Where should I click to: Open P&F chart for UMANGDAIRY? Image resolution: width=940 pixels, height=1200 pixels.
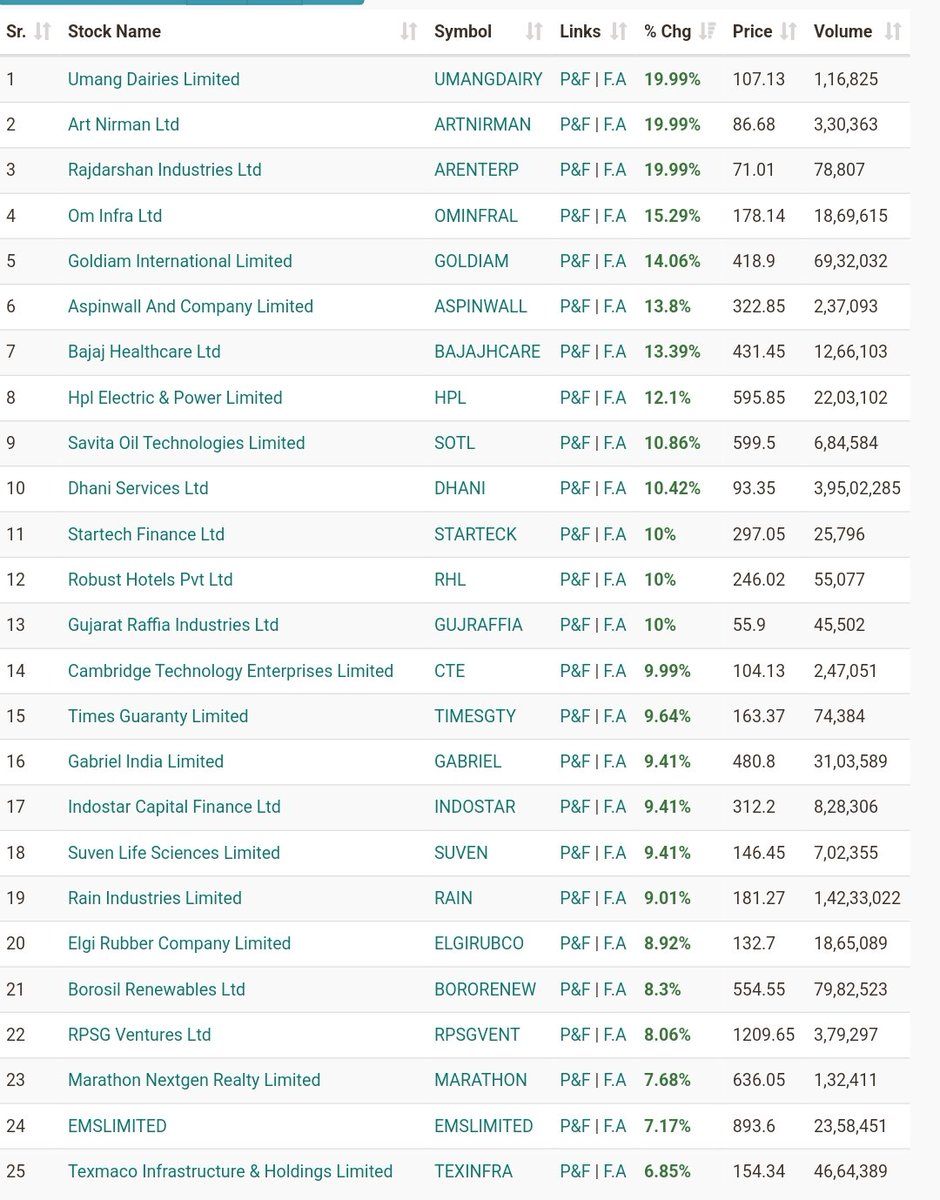[575, 79]
